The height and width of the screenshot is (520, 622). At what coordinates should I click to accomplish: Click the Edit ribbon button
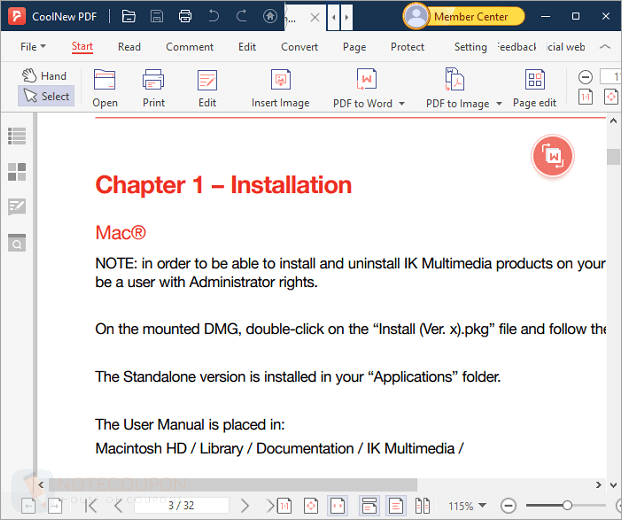click(x=207, y=88)
